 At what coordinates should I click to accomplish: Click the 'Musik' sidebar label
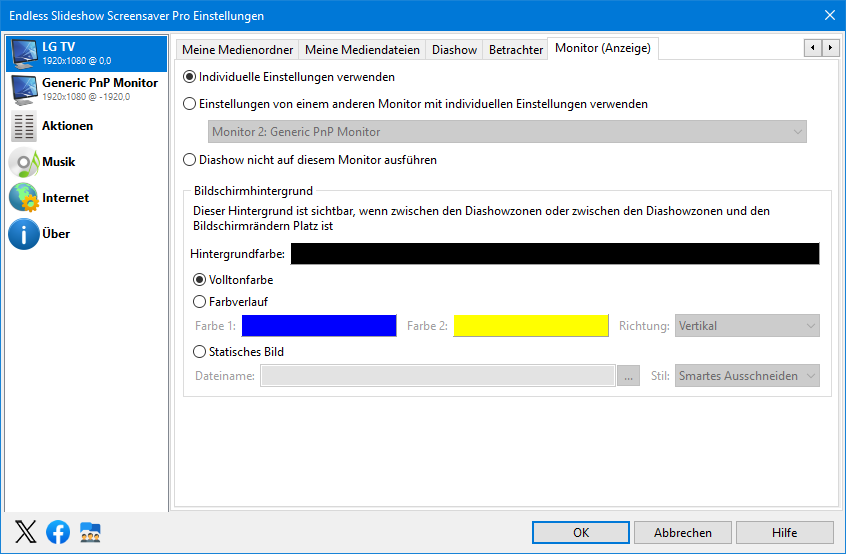point(58,162)
